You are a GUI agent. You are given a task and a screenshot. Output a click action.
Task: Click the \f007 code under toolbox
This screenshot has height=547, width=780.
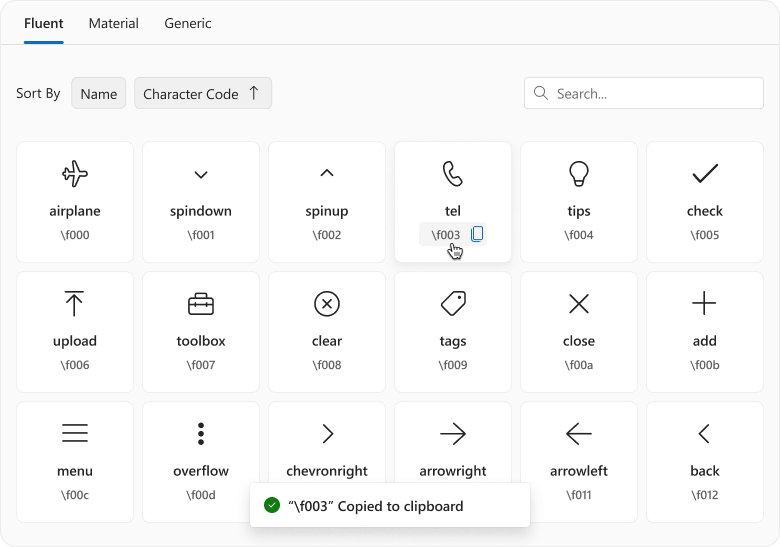point(201,365)
